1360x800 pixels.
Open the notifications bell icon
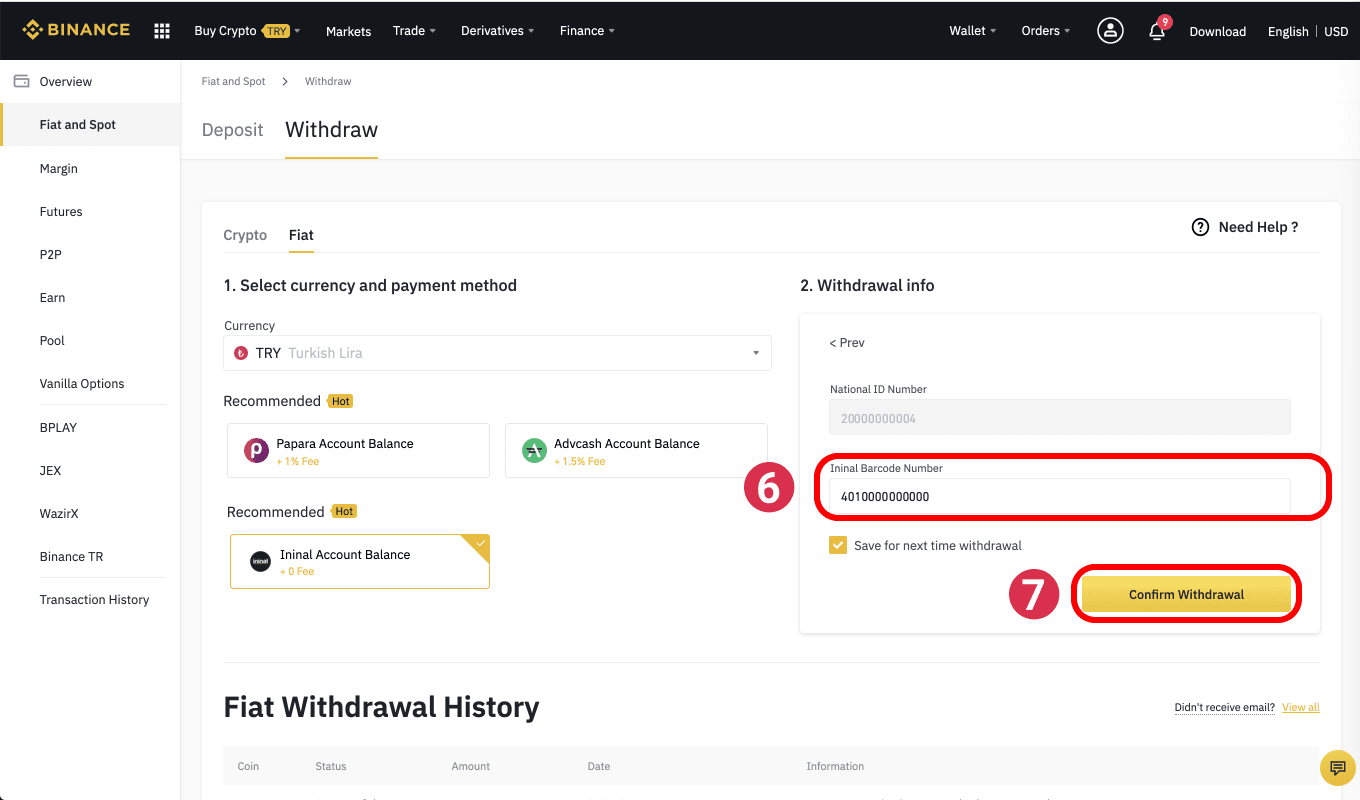pos(1157,30)
